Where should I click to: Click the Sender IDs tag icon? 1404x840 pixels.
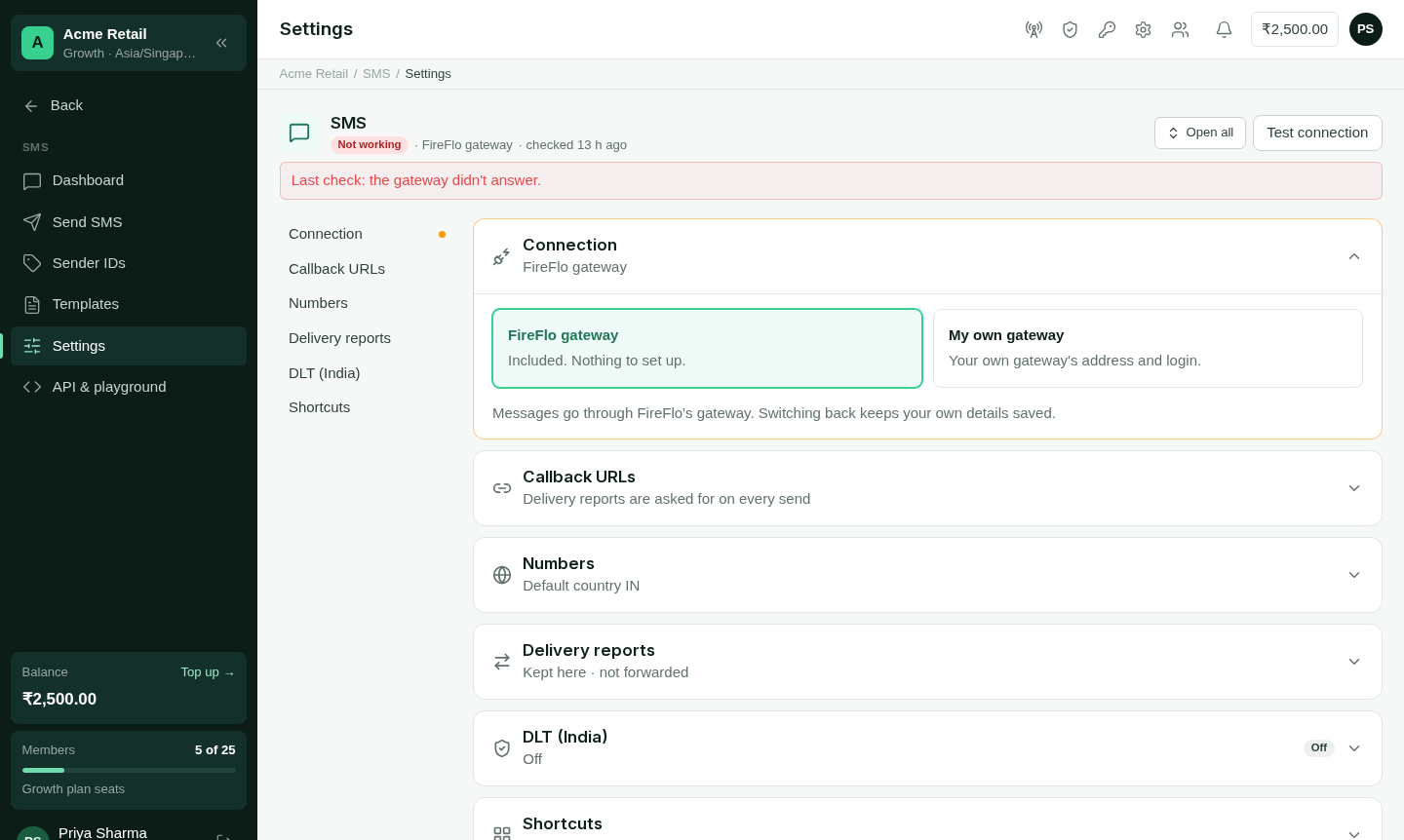32,263
